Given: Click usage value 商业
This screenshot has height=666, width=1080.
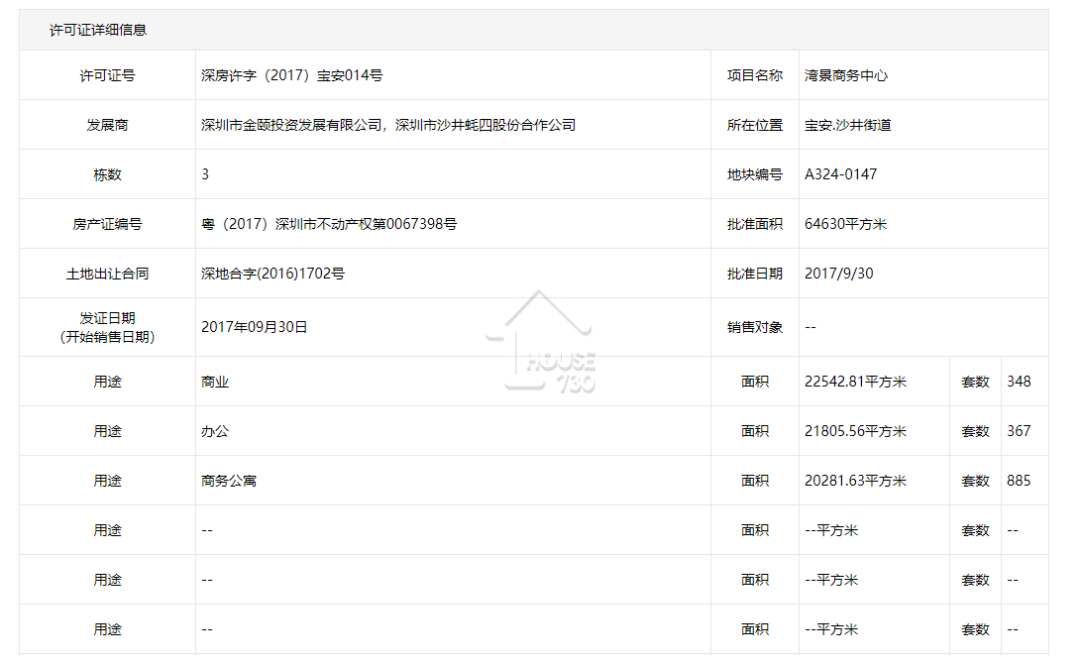Looking at the screenshot, I should click(215, 382).
